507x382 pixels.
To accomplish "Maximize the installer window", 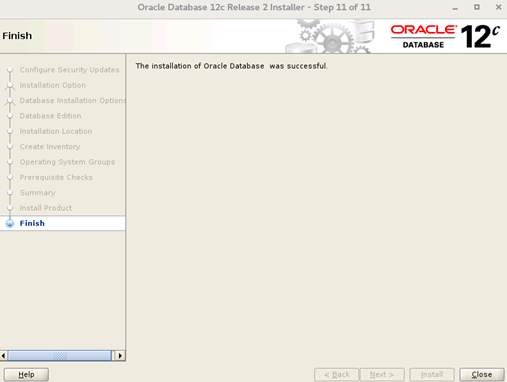I will [x=477, y=7].
